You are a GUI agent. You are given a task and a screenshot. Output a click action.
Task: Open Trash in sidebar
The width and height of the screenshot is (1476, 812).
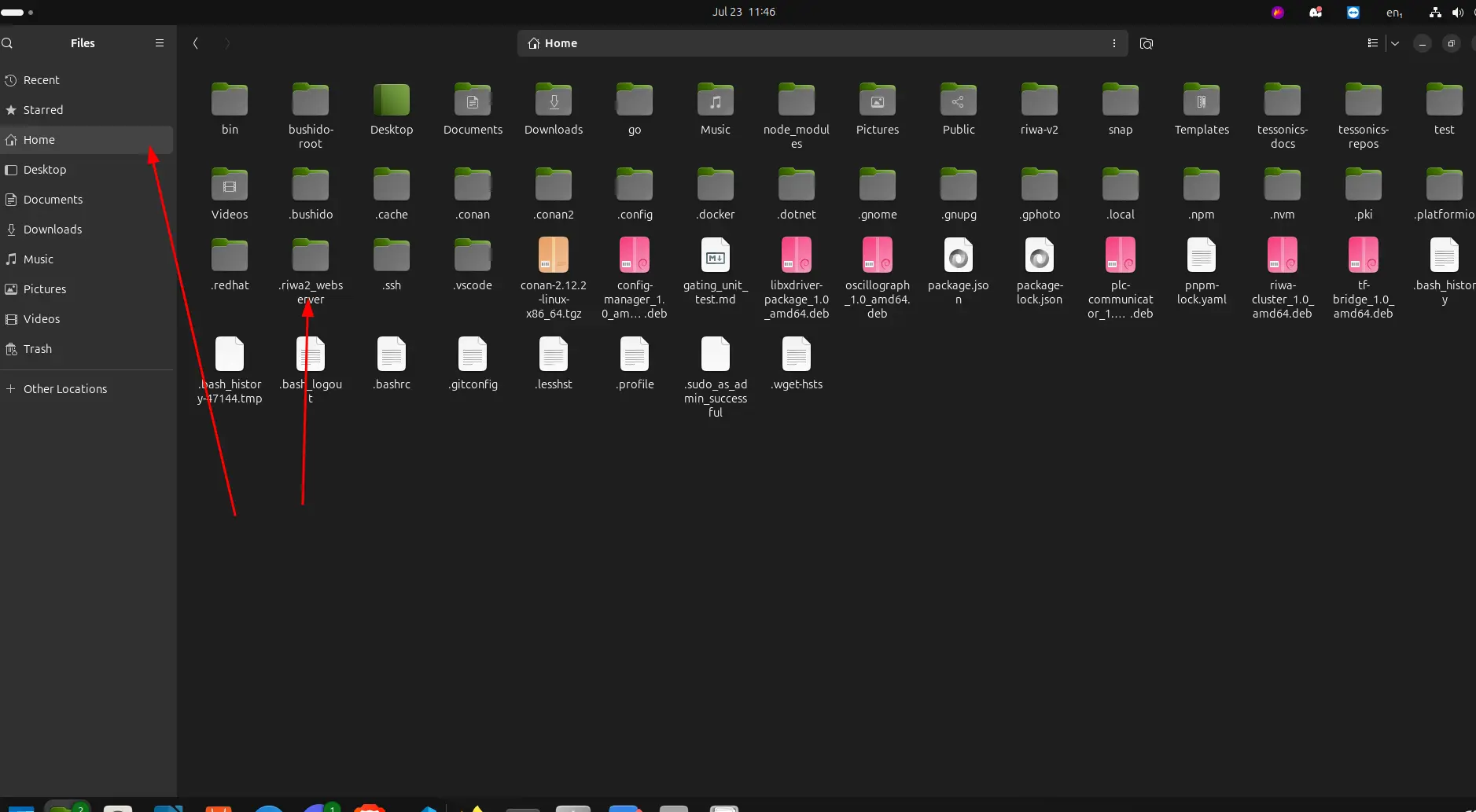click(x=86, y=349)
